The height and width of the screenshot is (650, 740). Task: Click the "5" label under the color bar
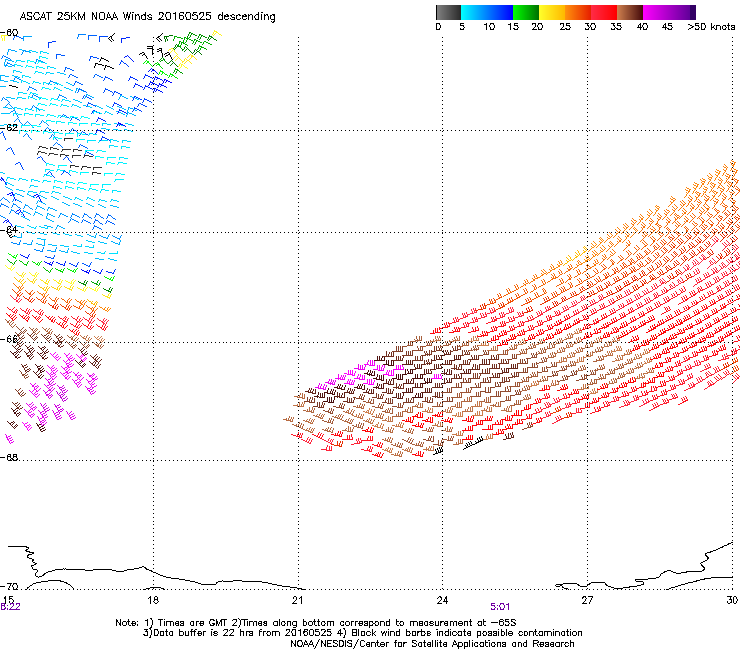pos(462,27)
